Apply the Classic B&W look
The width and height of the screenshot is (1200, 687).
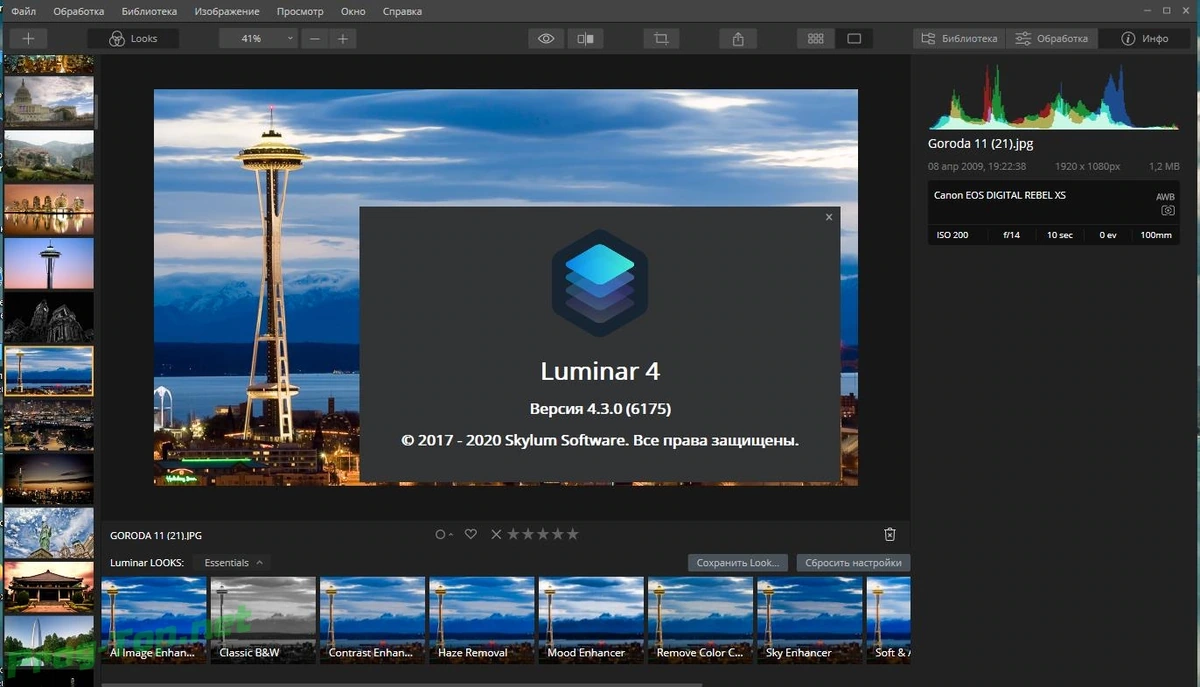click(x=263, y=620)
